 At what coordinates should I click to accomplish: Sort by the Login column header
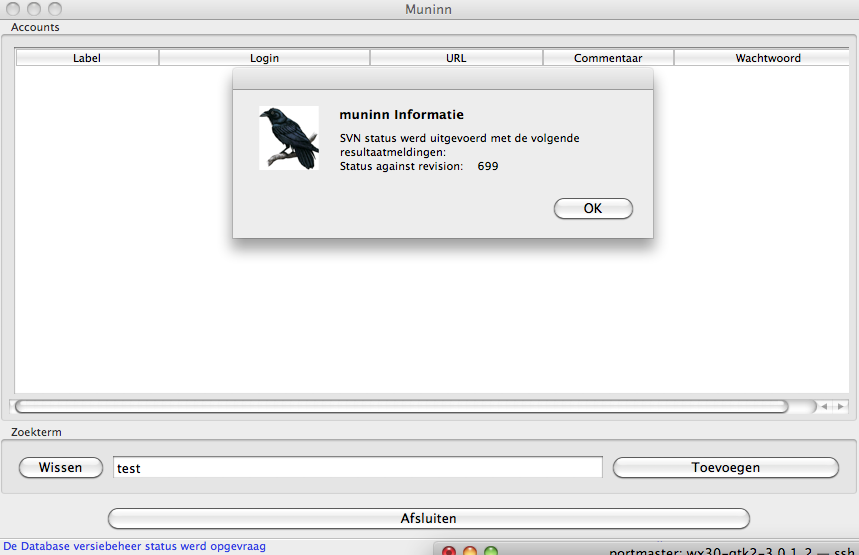265,58
